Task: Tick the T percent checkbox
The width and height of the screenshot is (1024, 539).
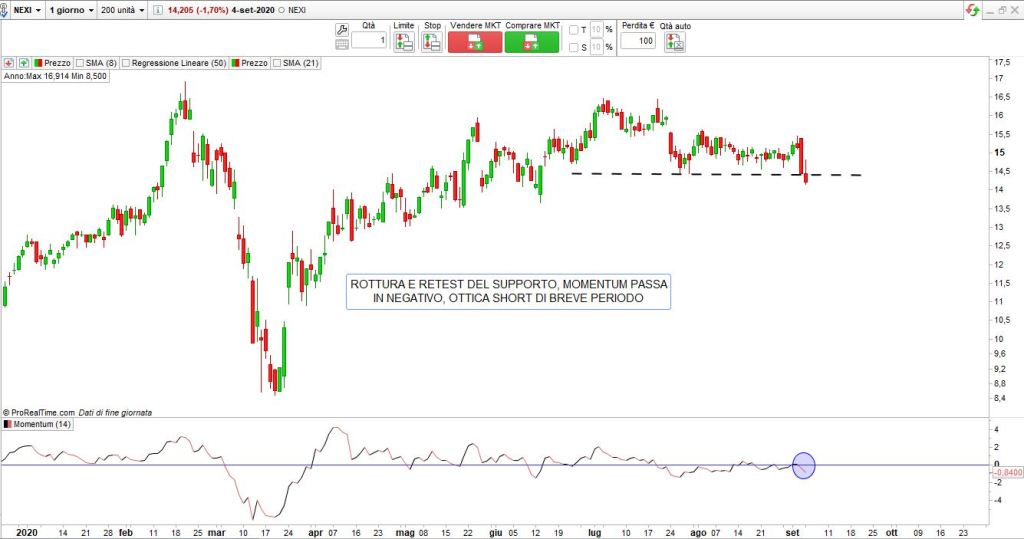Action: coord(574,30)
